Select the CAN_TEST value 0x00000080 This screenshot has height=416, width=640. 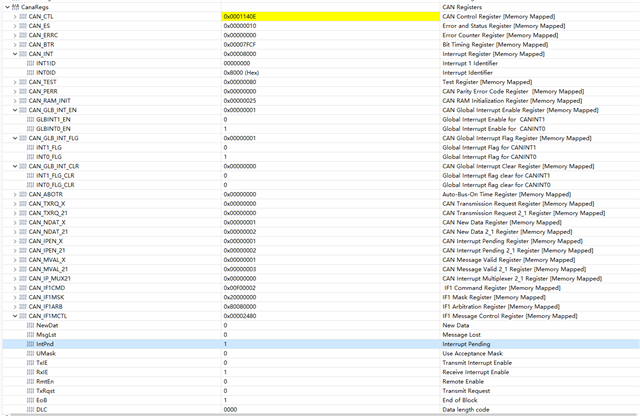[240, 82]
